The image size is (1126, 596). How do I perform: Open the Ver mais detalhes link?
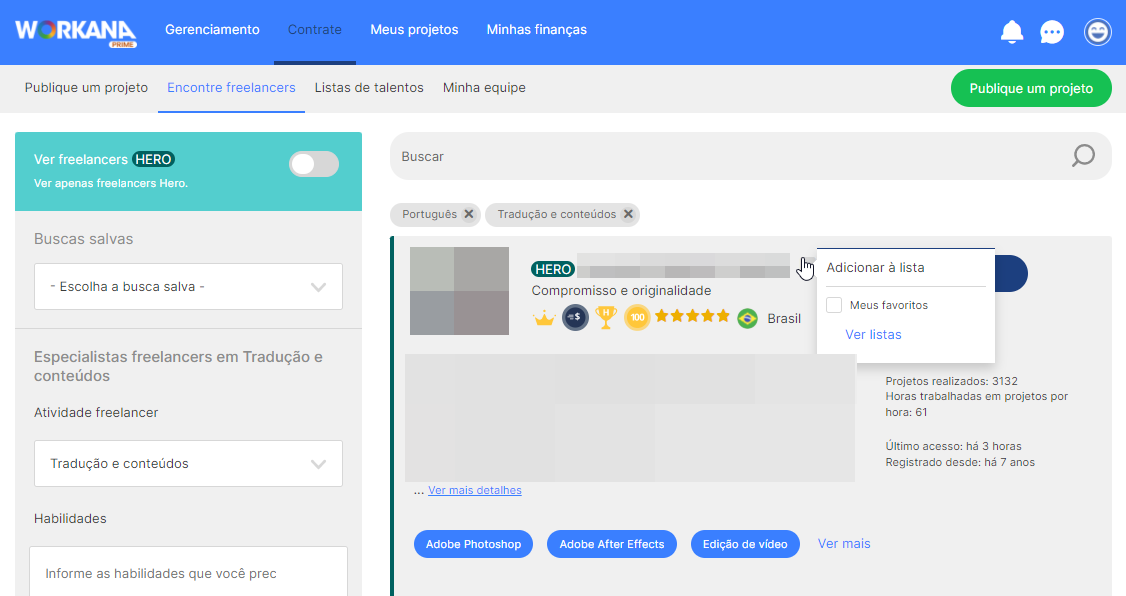(475, 490)
